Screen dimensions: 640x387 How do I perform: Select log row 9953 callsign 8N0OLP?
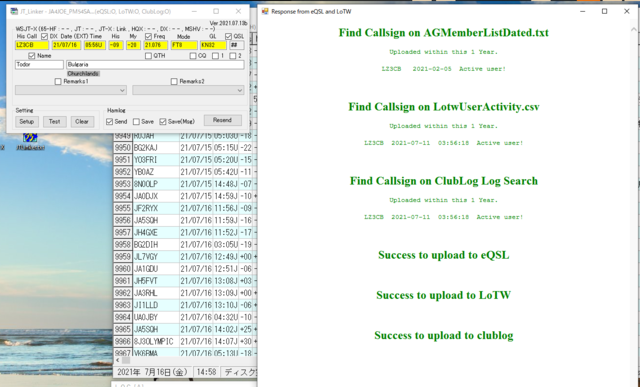[156, 184]
